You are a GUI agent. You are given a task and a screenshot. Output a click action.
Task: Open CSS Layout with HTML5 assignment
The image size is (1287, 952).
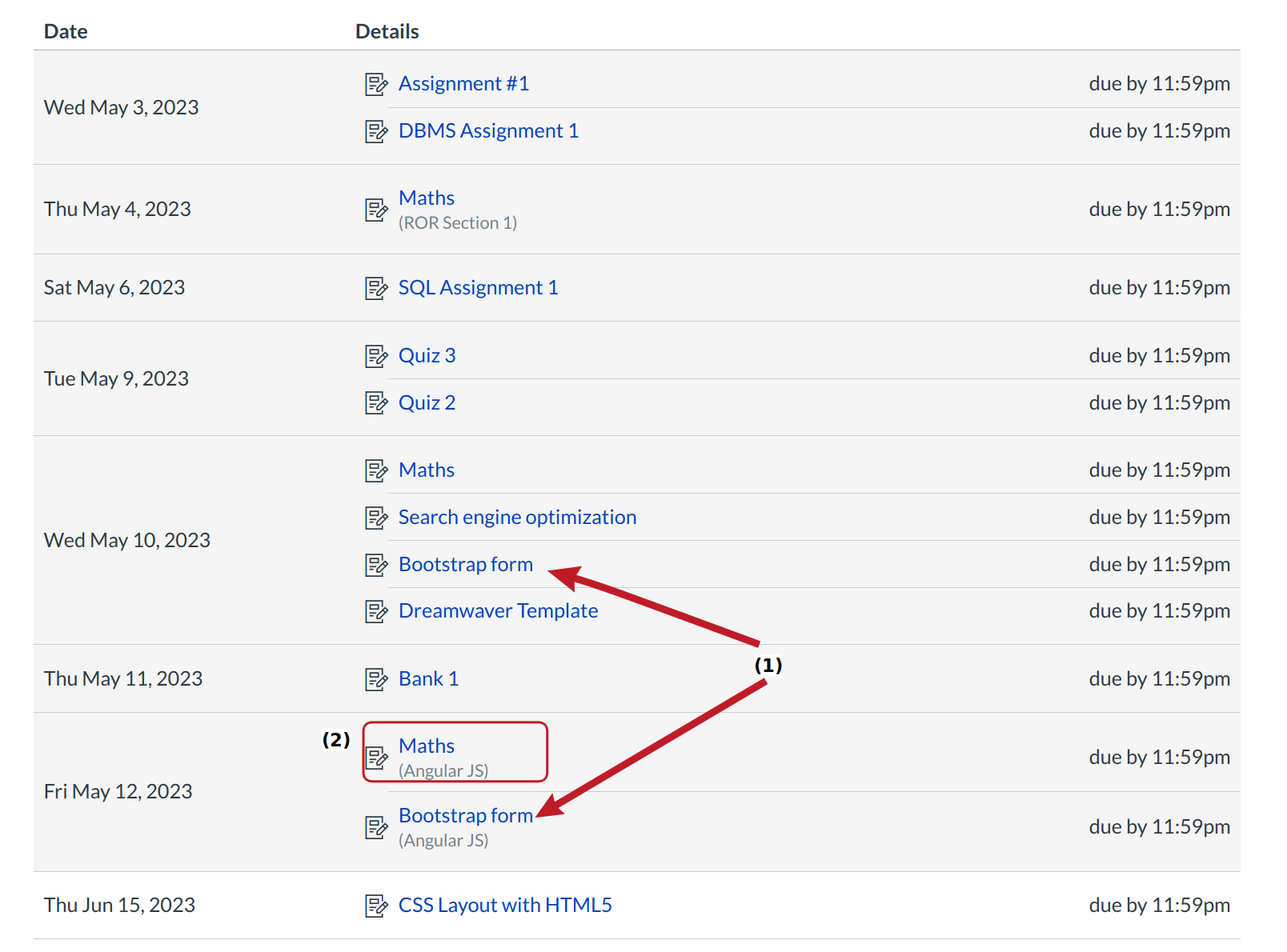coord(505,906)
